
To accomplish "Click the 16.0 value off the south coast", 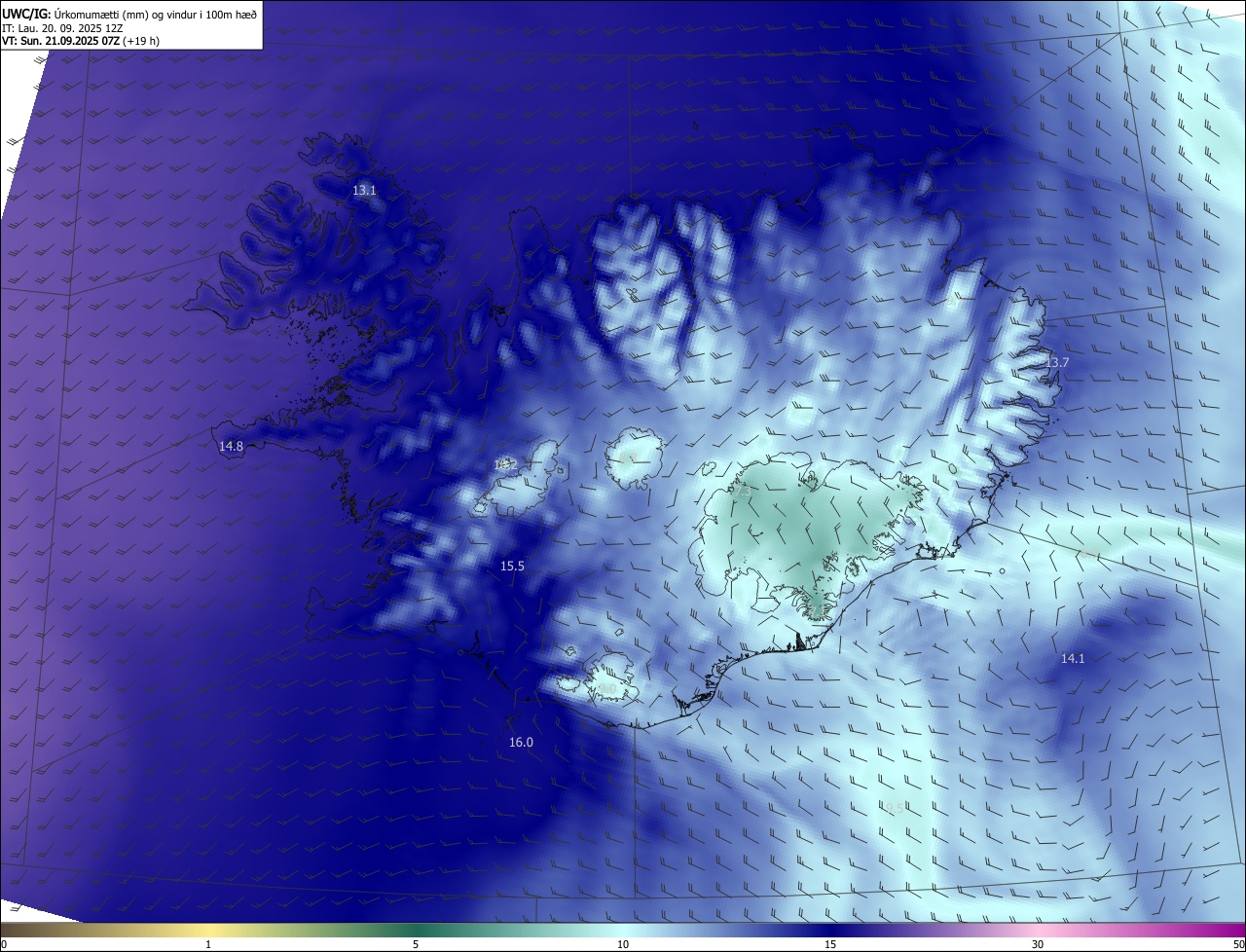I will (x=521, y=742).
